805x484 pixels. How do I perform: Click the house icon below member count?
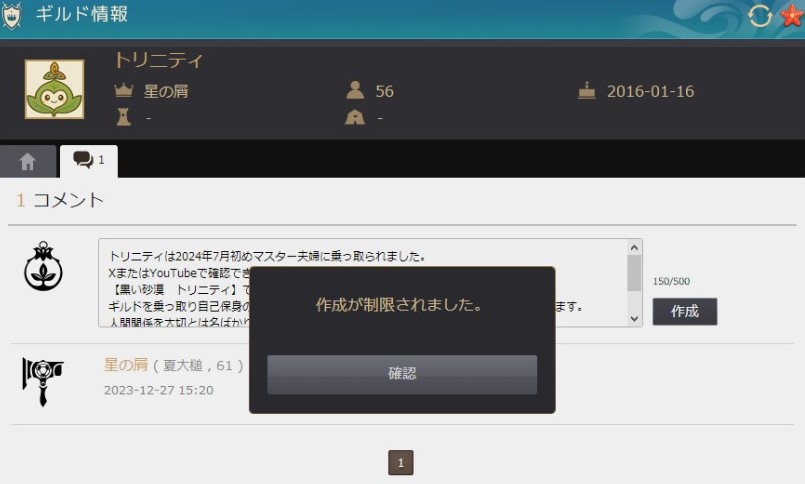tap(354, 118)
